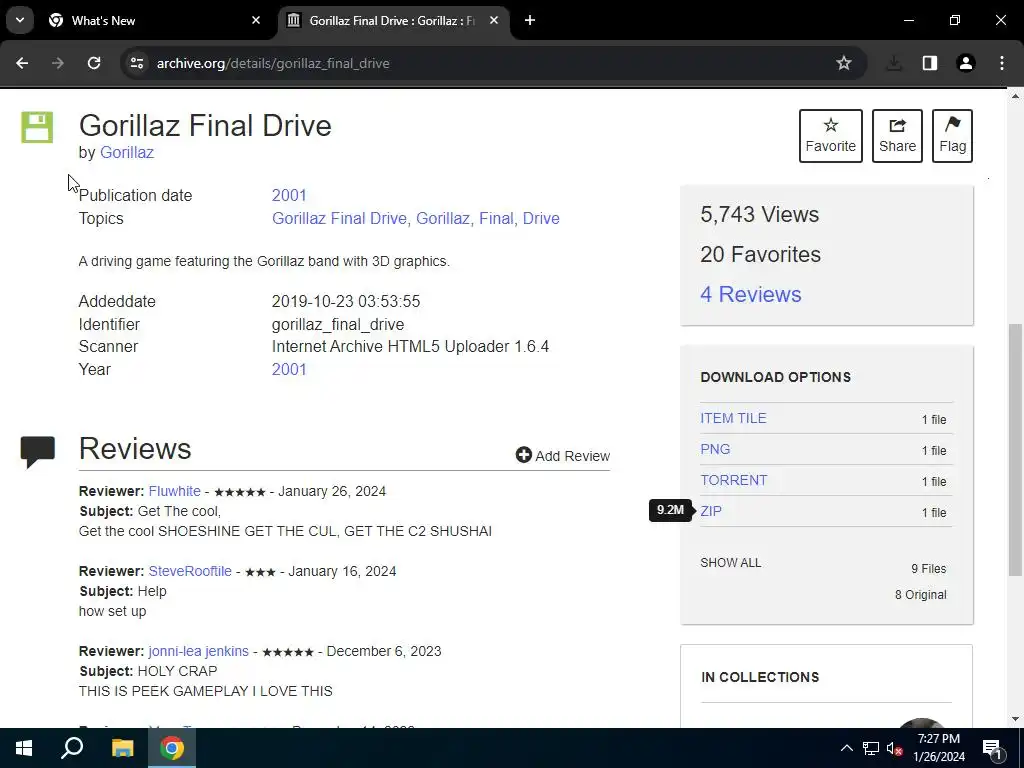
Task: Click the Add Review plus icon
Action: click(523, 455)
